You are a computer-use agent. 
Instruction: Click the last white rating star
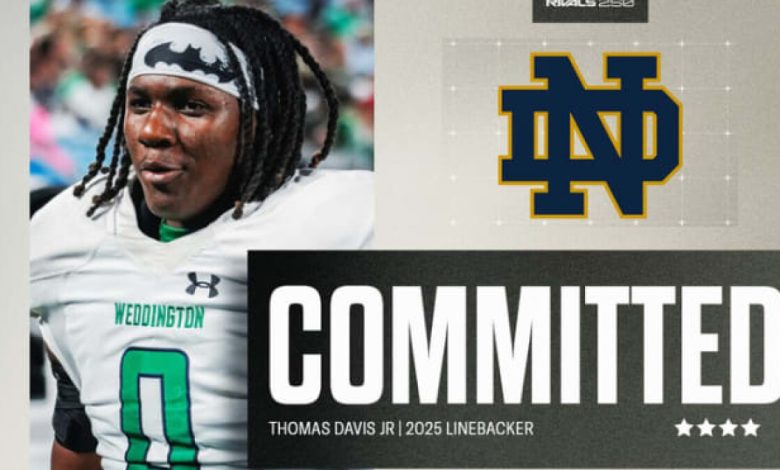[x=750, y=427]
